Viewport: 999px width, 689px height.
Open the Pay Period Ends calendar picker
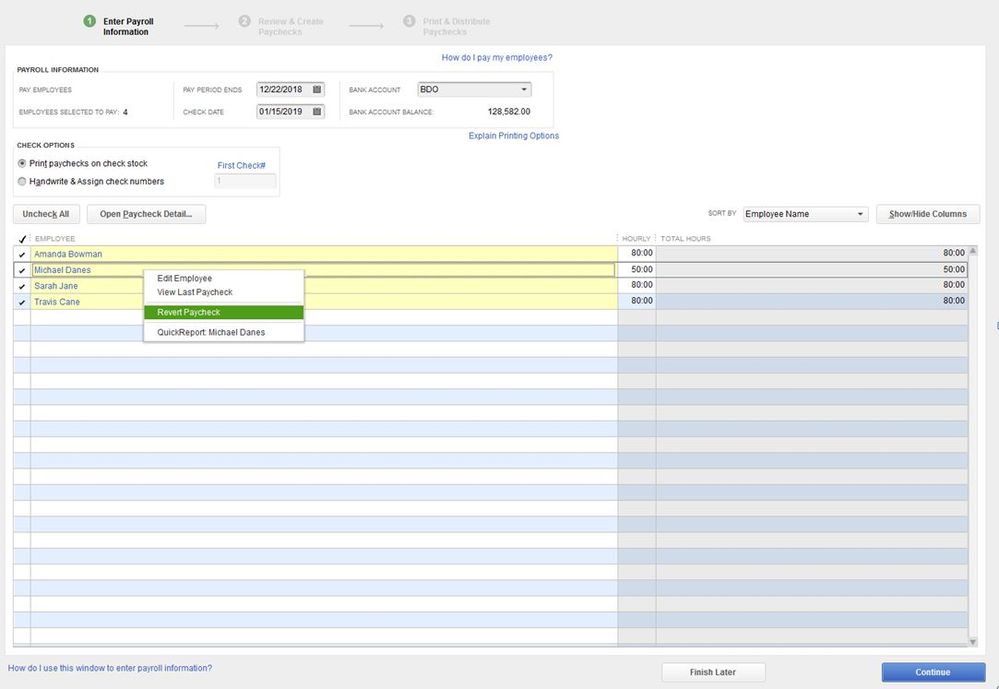pyautogui.click(x=317, y=89)
